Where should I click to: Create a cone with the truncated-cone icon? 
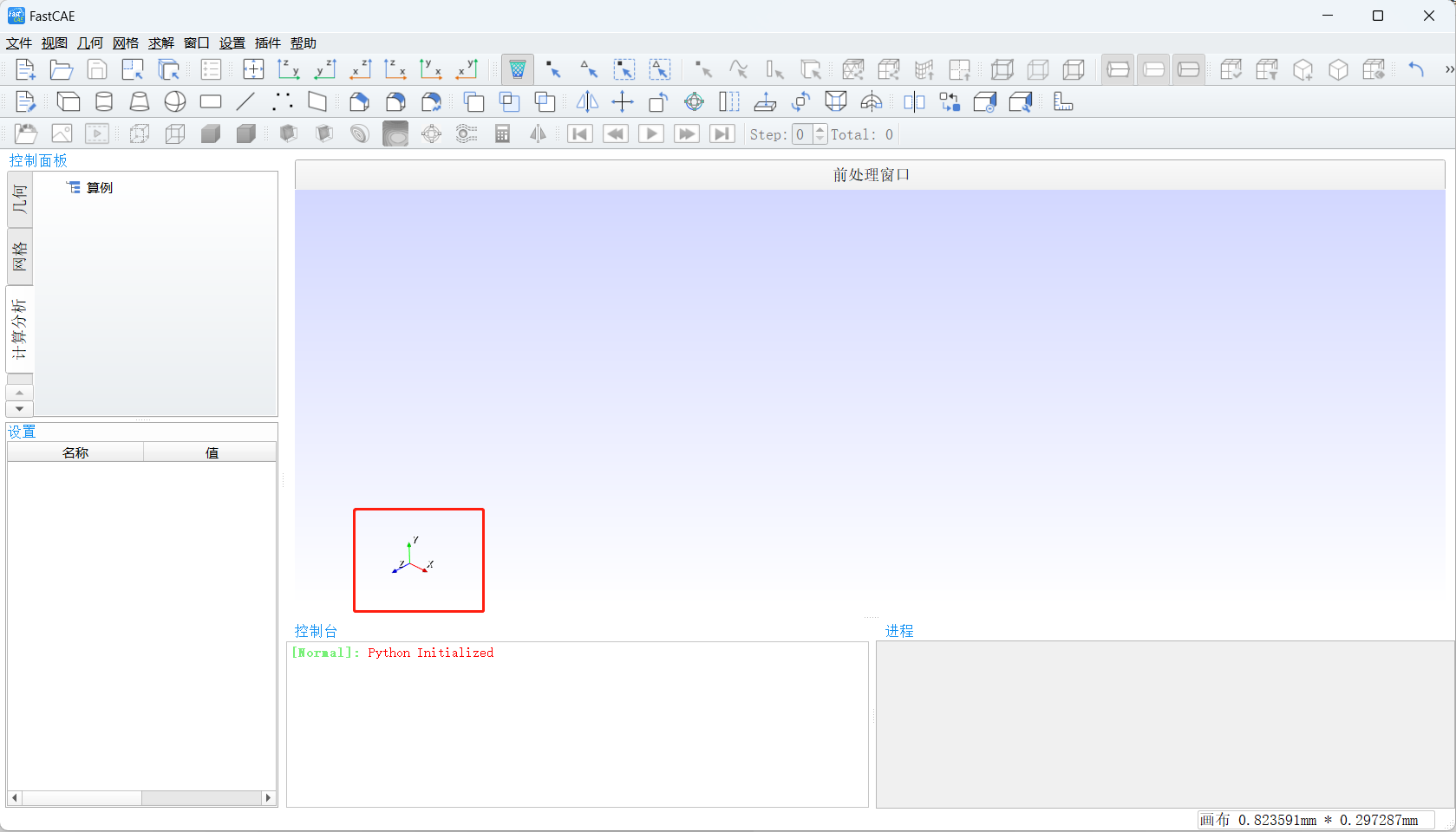140,102
